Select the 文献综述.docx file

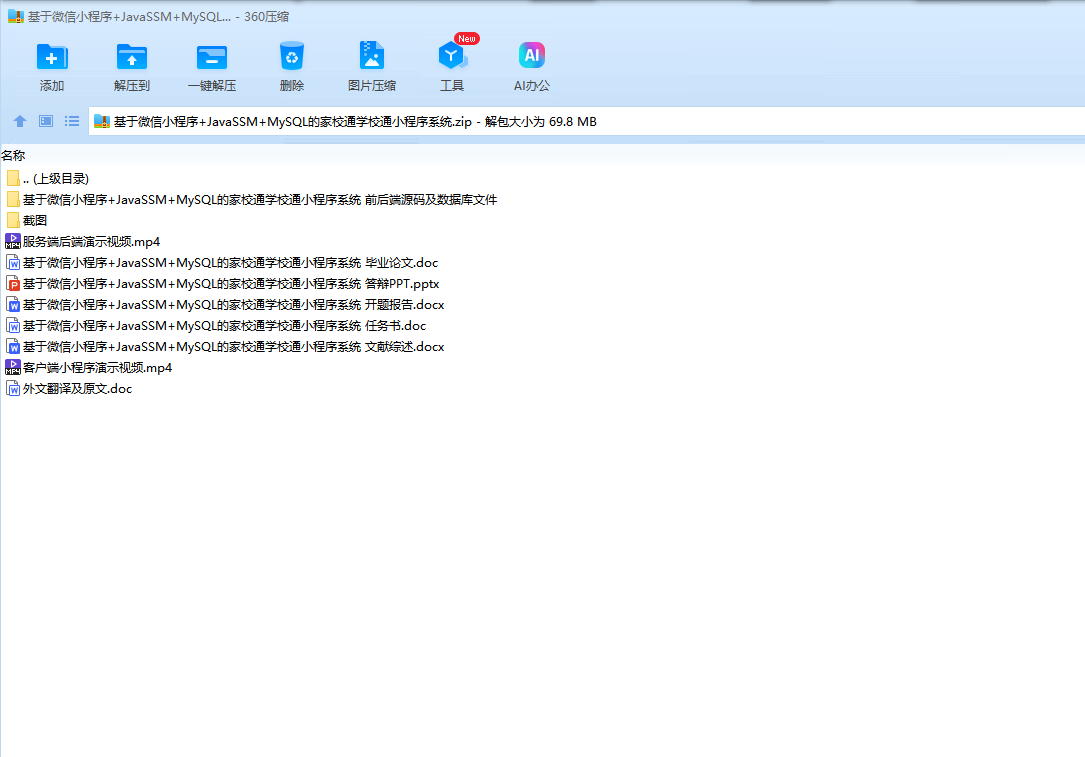tap(233, 347)
